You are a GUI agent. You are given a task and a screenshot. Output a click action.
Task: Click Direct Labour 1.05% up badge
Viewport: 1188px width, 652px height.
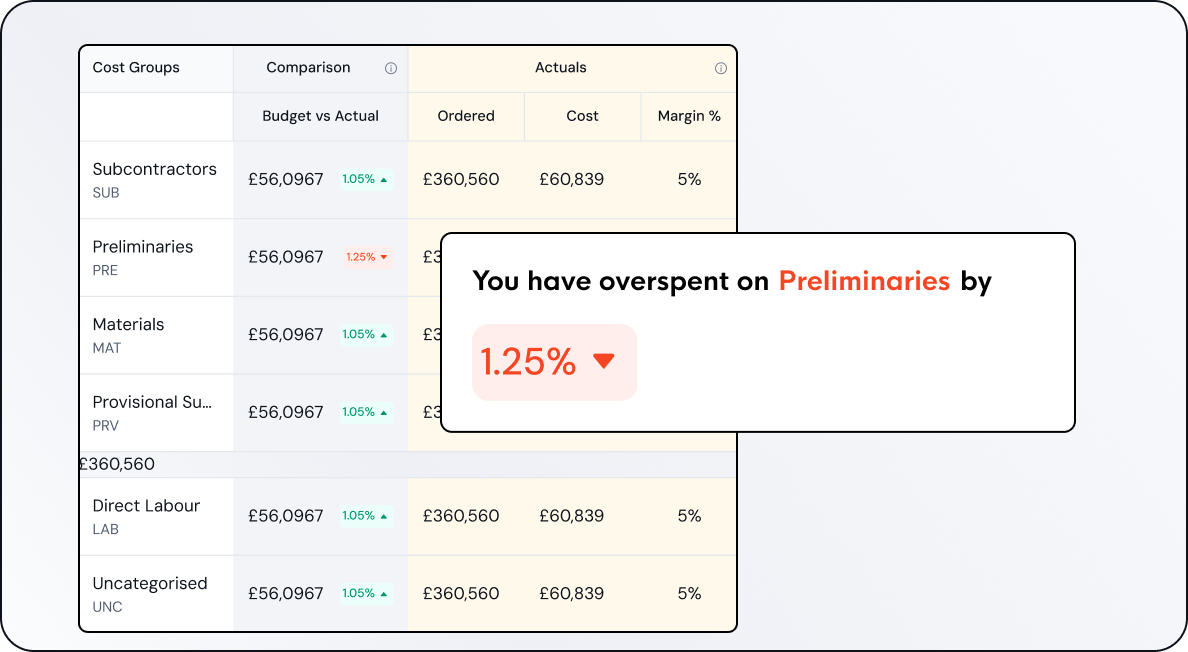(x=365, y=516)
